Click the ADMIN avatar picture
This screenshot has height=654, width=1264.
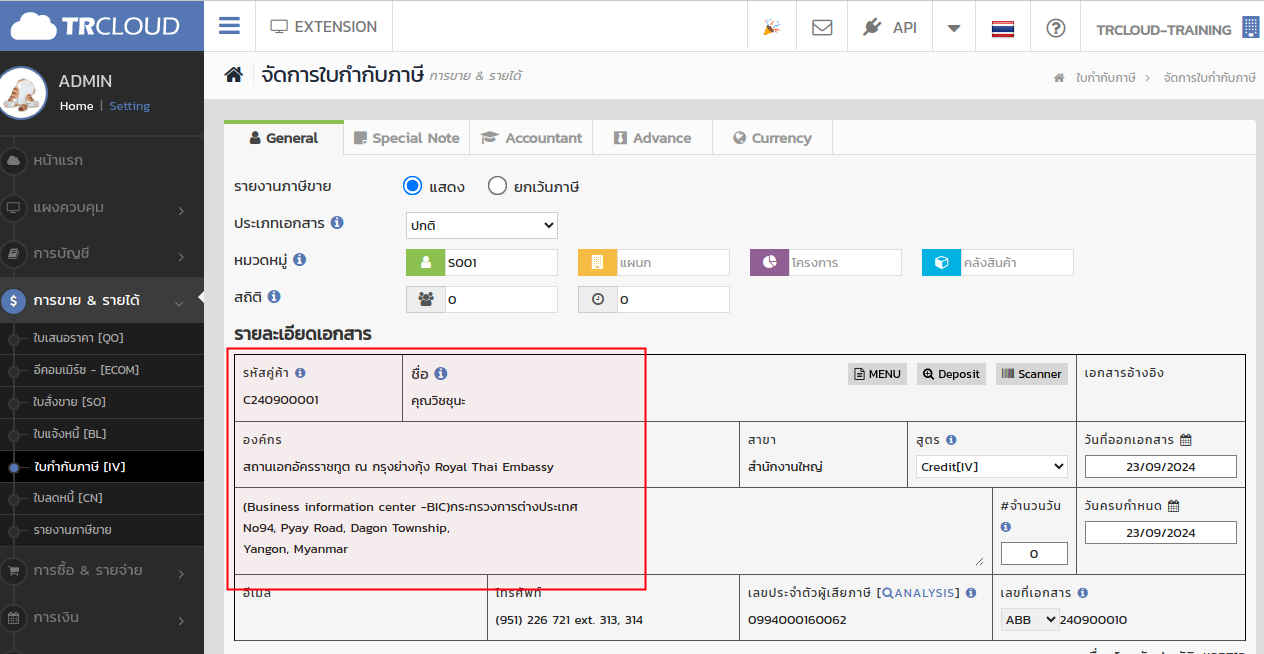pos(22,92)
